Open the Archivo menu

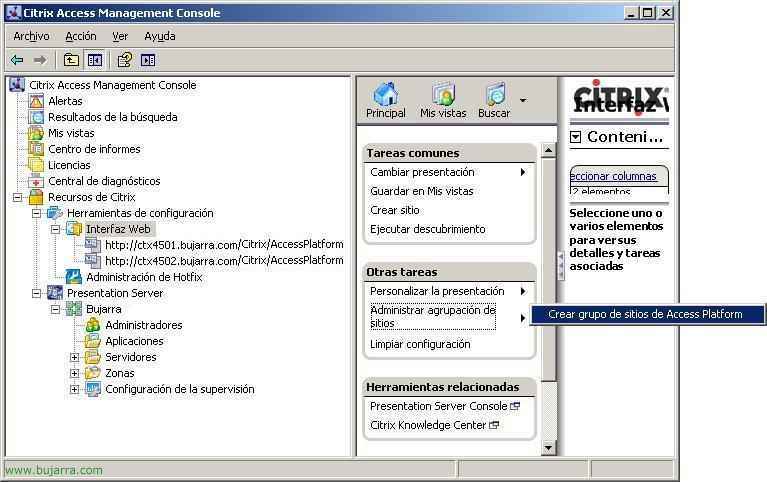(x=31, y=36)
